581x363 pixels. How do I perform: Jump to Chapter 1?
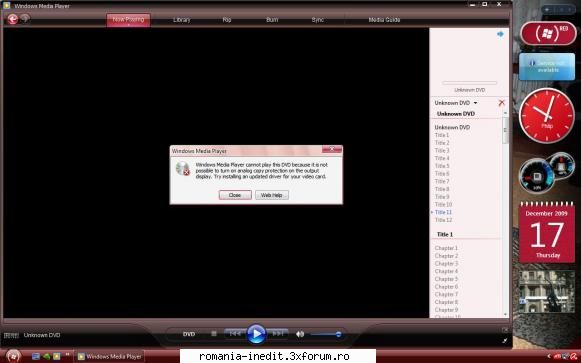coord(446,248)
